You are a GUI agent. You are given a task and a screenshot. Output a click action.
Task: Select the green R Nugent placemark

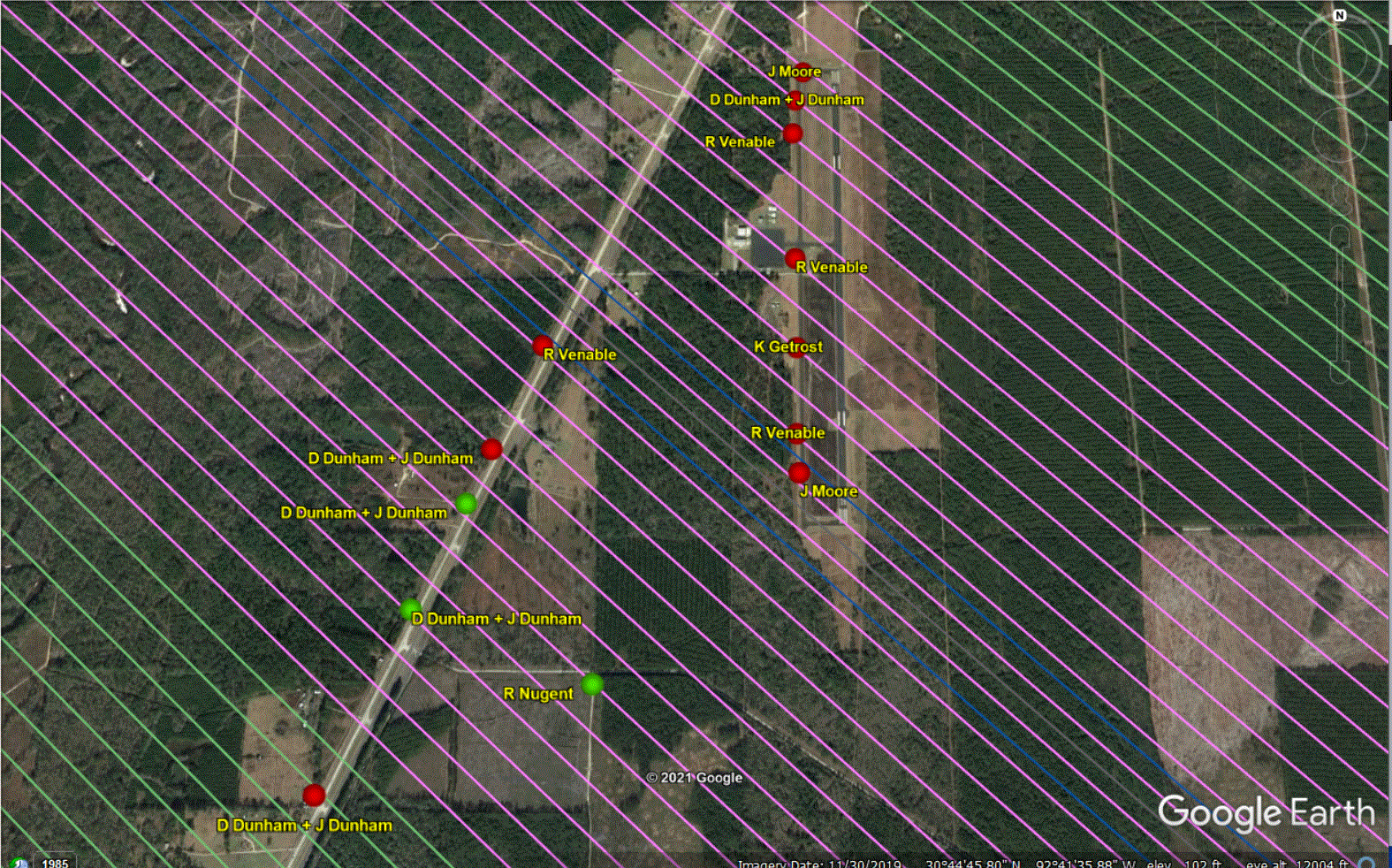(x=592, y=684)
